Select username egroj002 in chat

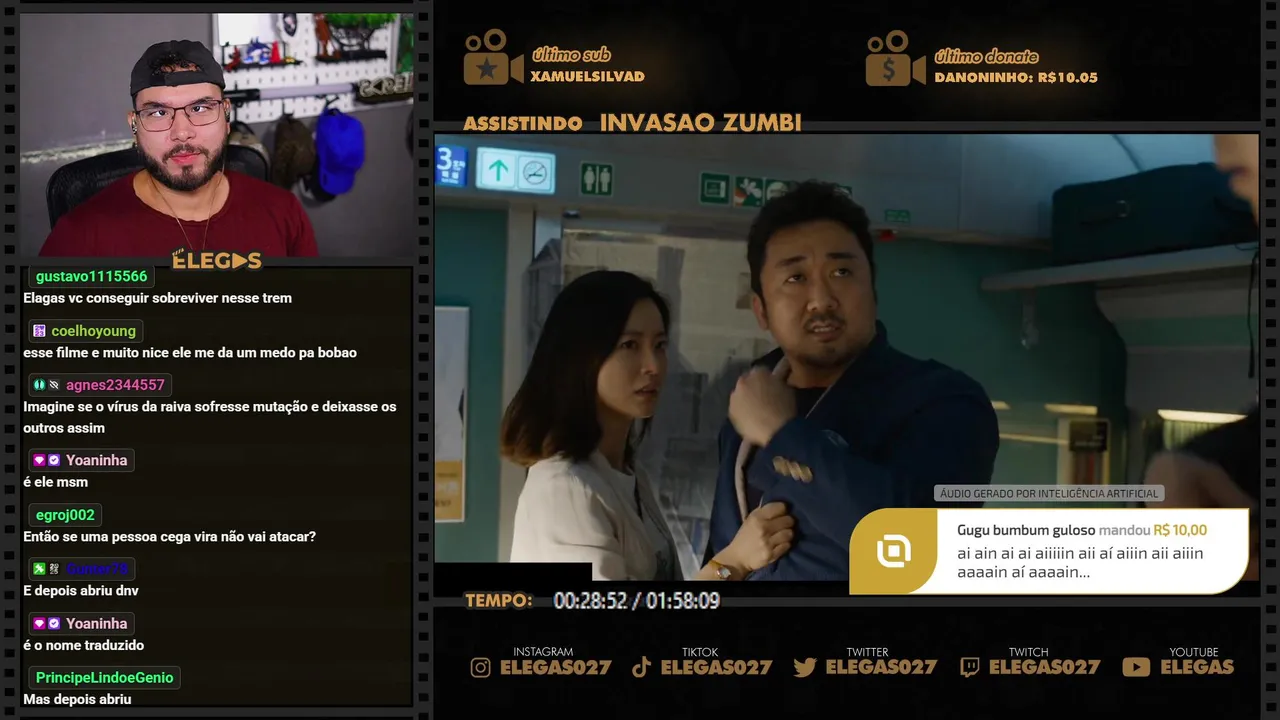click(x=65, y=515)
